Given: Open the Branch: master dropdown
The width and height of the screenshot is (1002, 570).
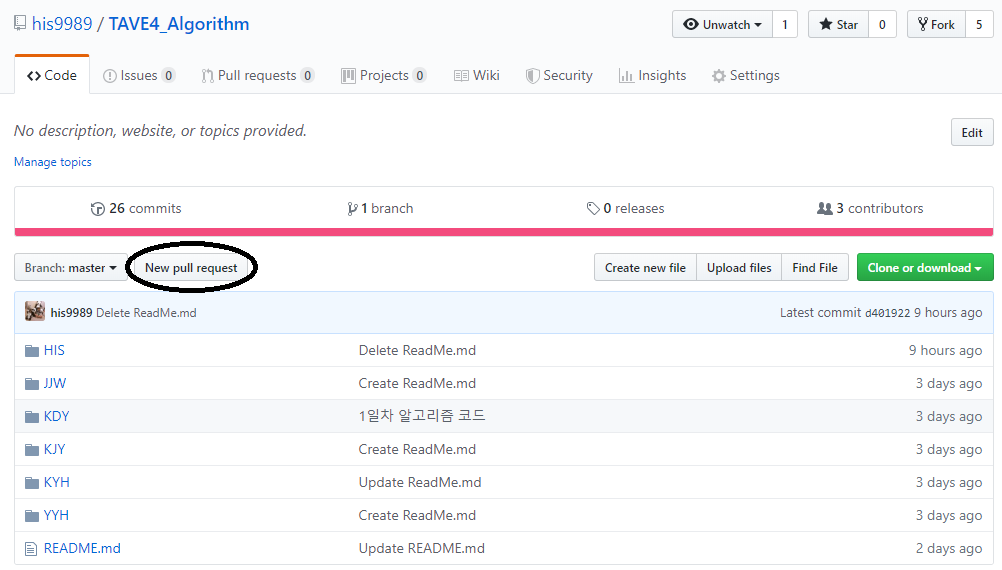Looking at the screenshot, I should tap(70, 268).
